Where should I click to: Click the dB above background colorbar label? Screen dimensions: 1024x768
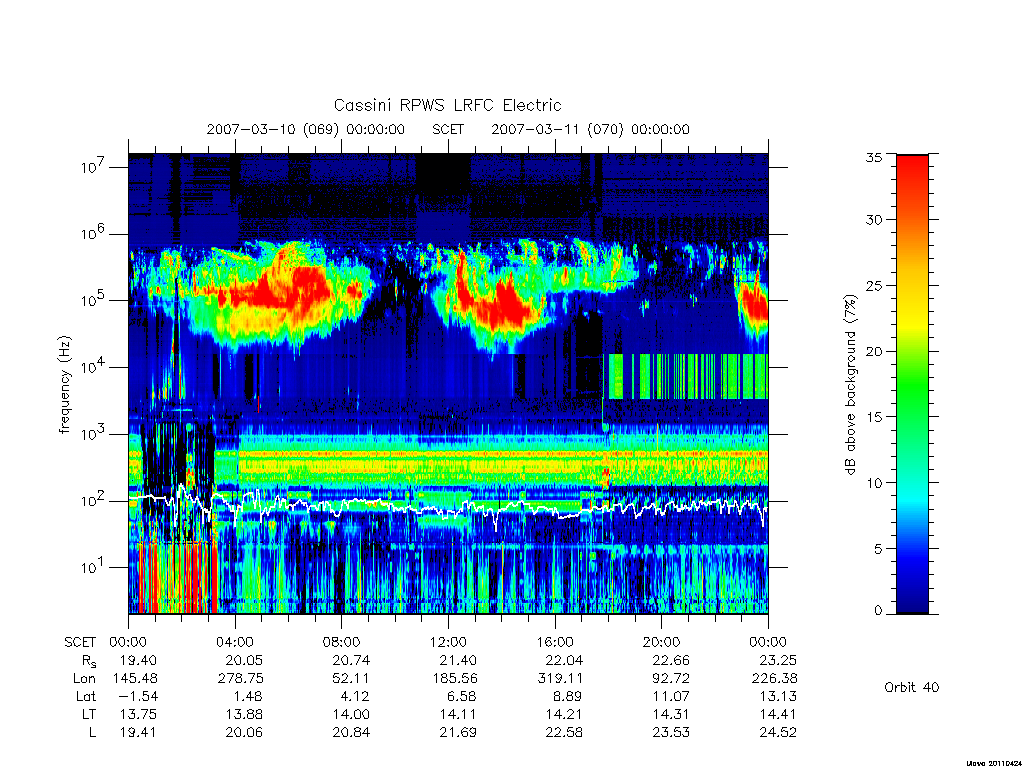[850, 384]
